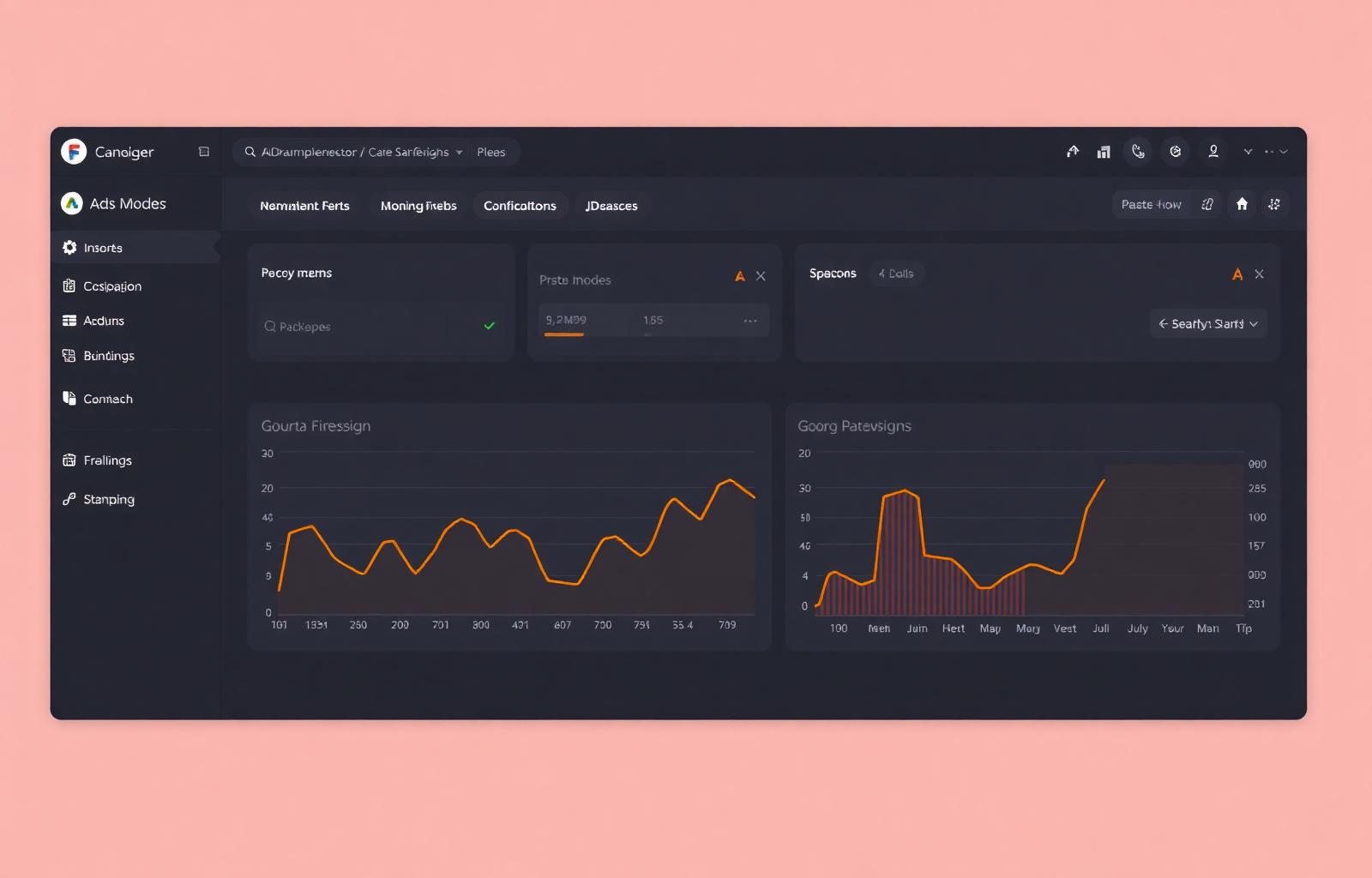1372x878 pixels.
Task: Click the user profile icon
Action: pyautogui.click(x=1213, y=152)
